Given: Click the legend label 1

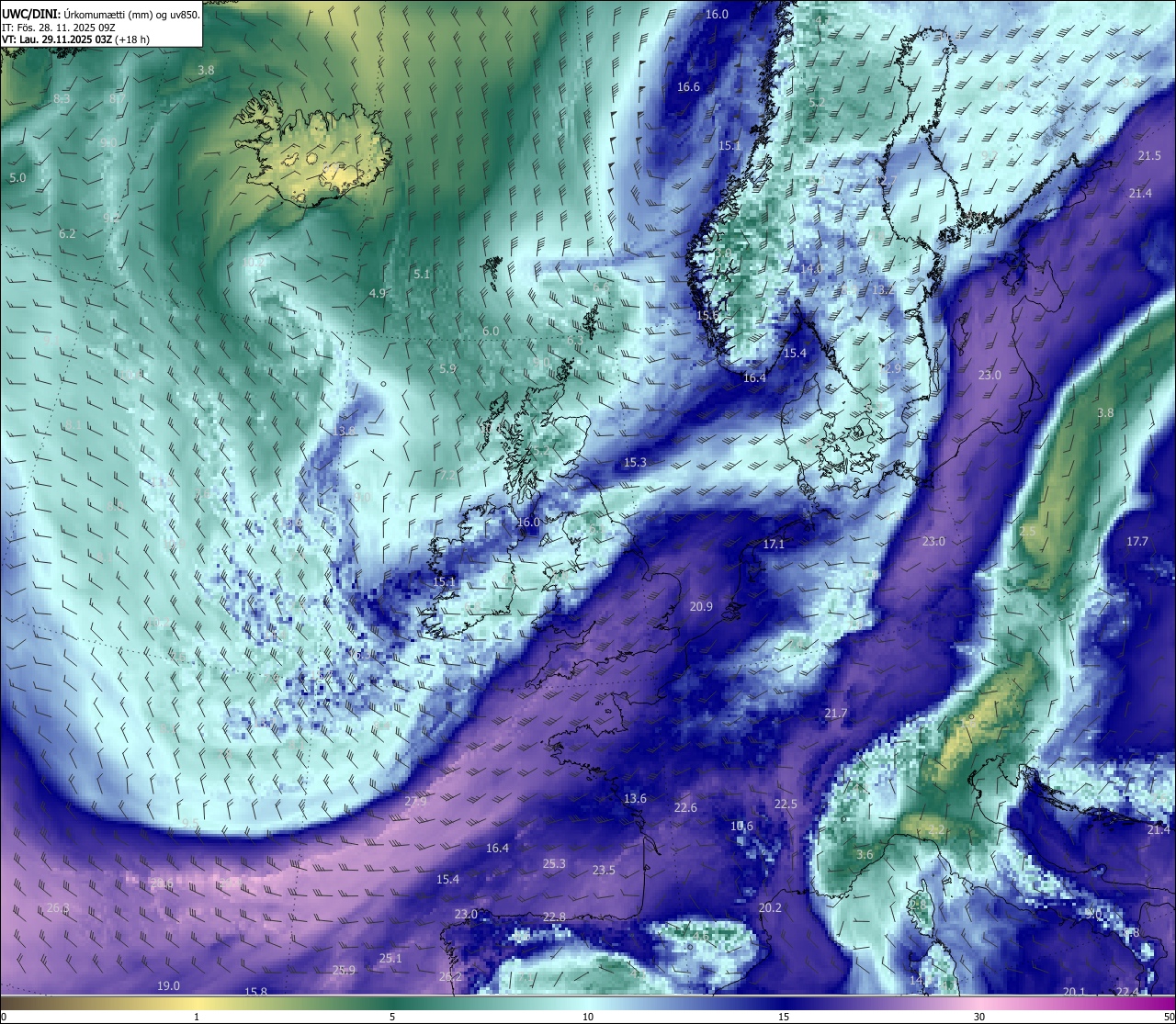Looking at the screenshot, I should coord(197,1017).
